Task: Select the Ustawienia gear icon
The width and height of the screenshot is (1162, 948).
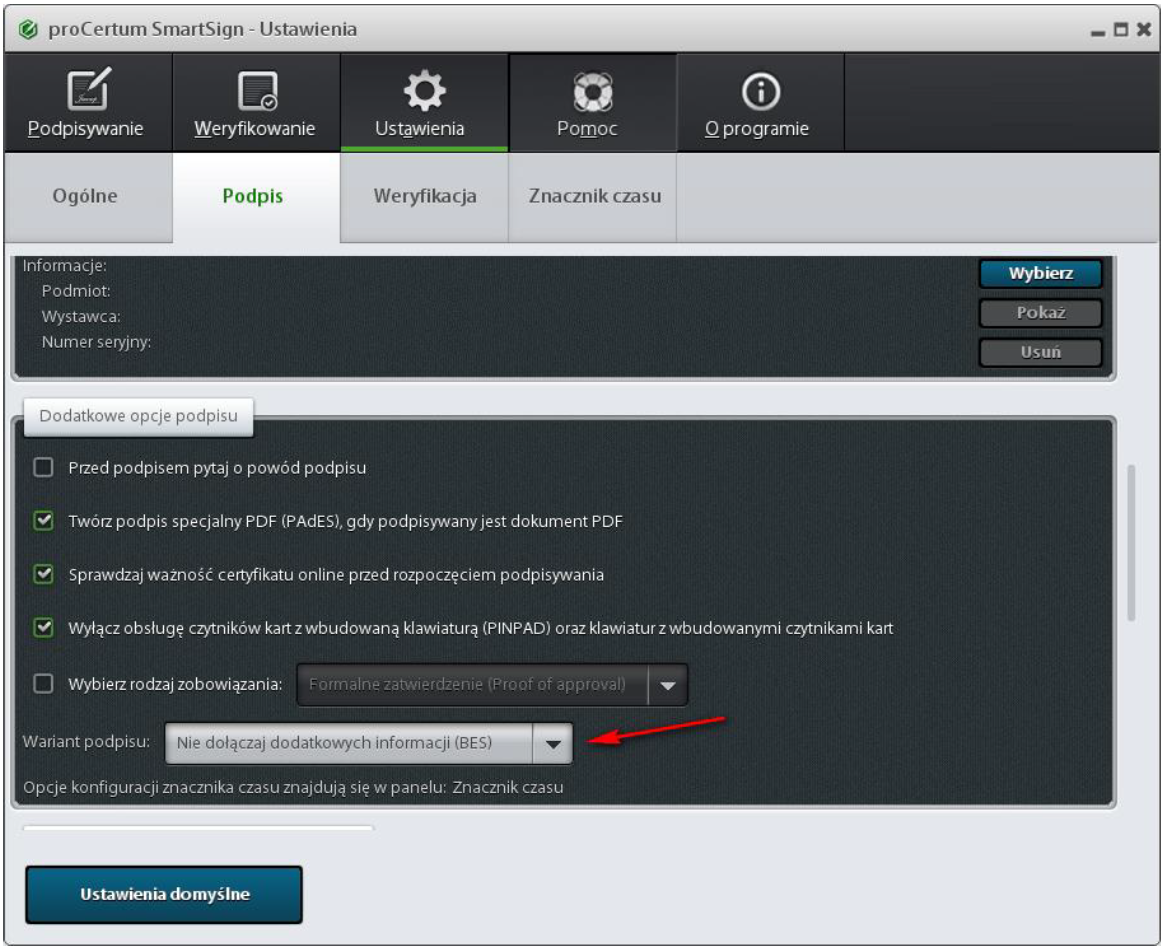Action: click(424, 90)
